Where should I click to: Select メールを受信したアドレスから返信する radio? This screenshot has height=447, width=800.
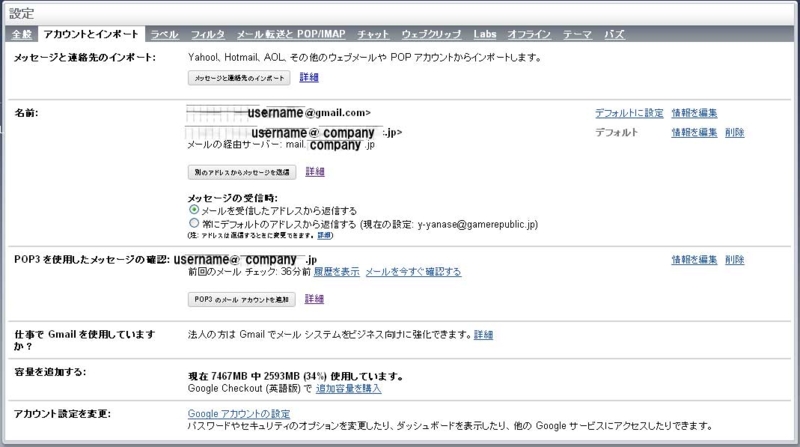194,210
